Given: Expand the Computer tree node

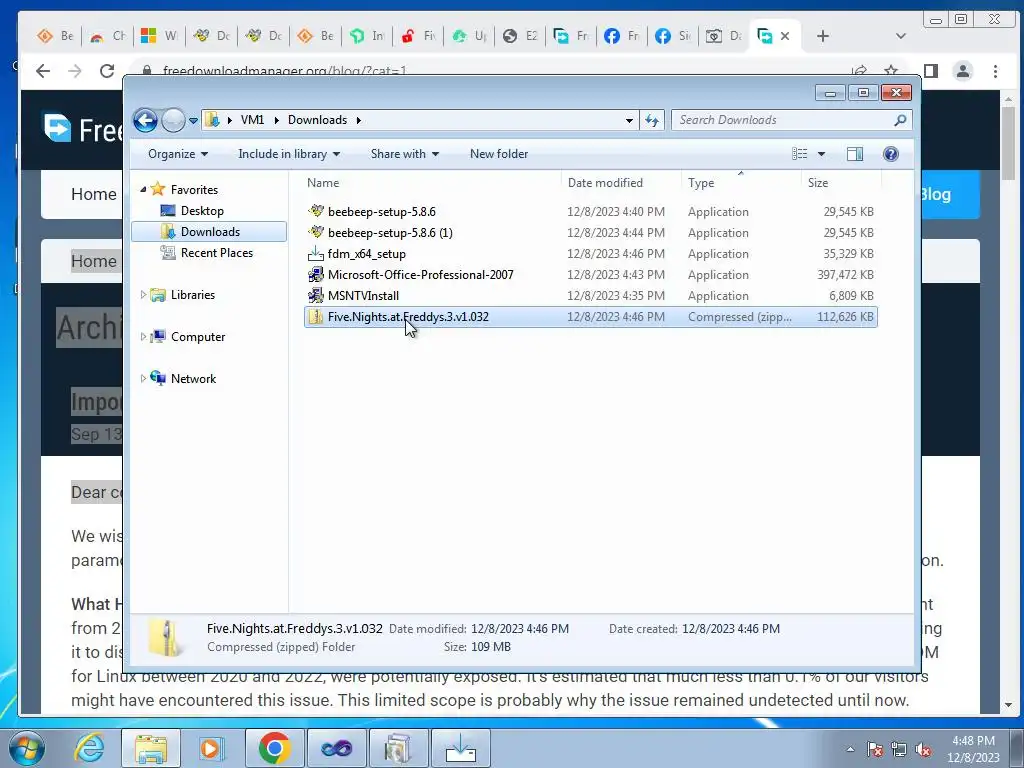Looking at the screenshot, I should coord(143,336).
